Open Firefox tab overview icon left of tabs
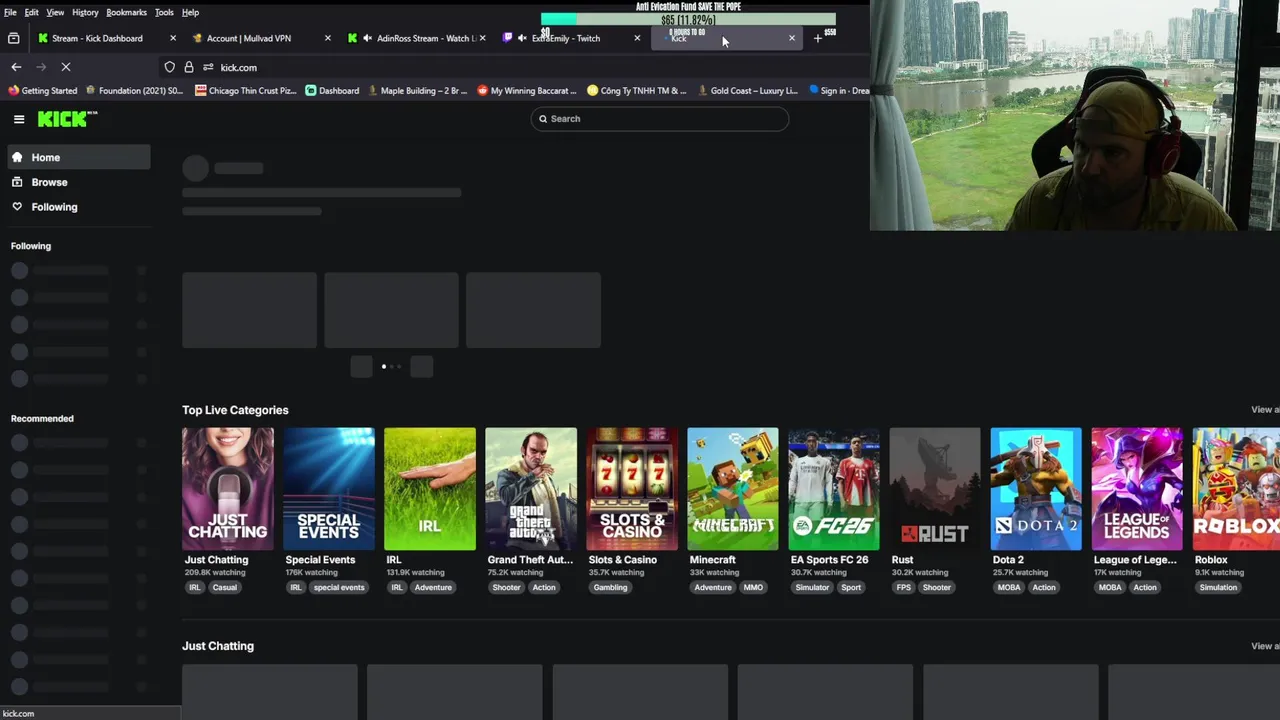 coord(13,38)
